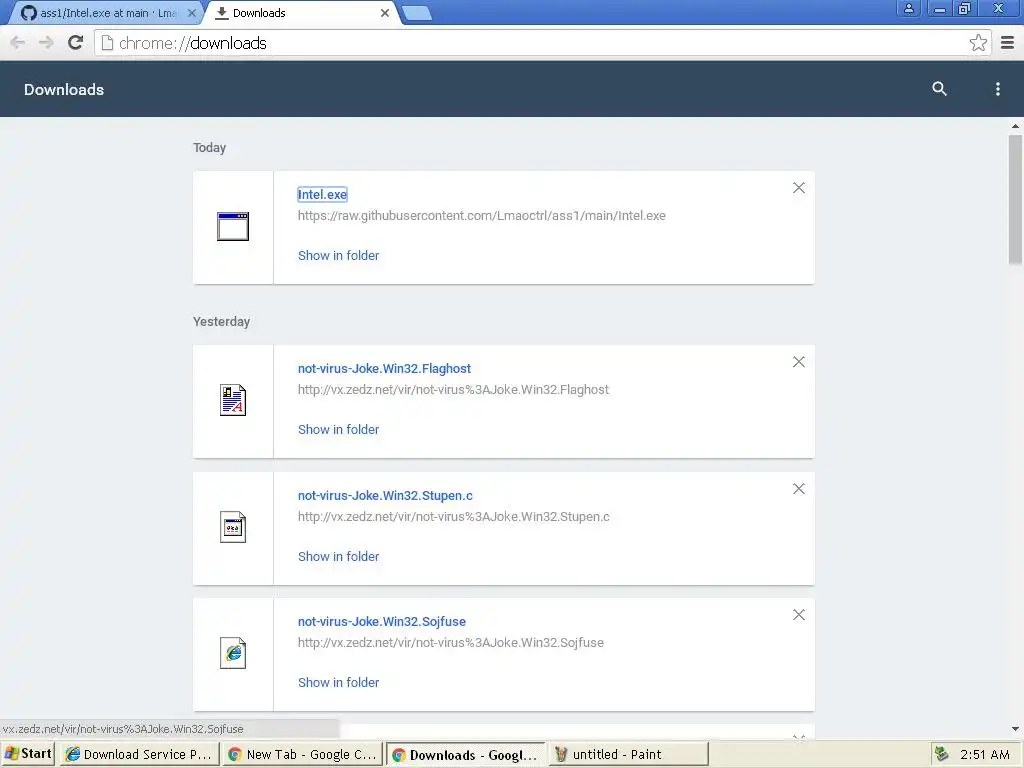The width and height of the screenshot is (1024, 768).
Task: Click the 2:51 AM taskbar clock
Action: tap(985, 754)
